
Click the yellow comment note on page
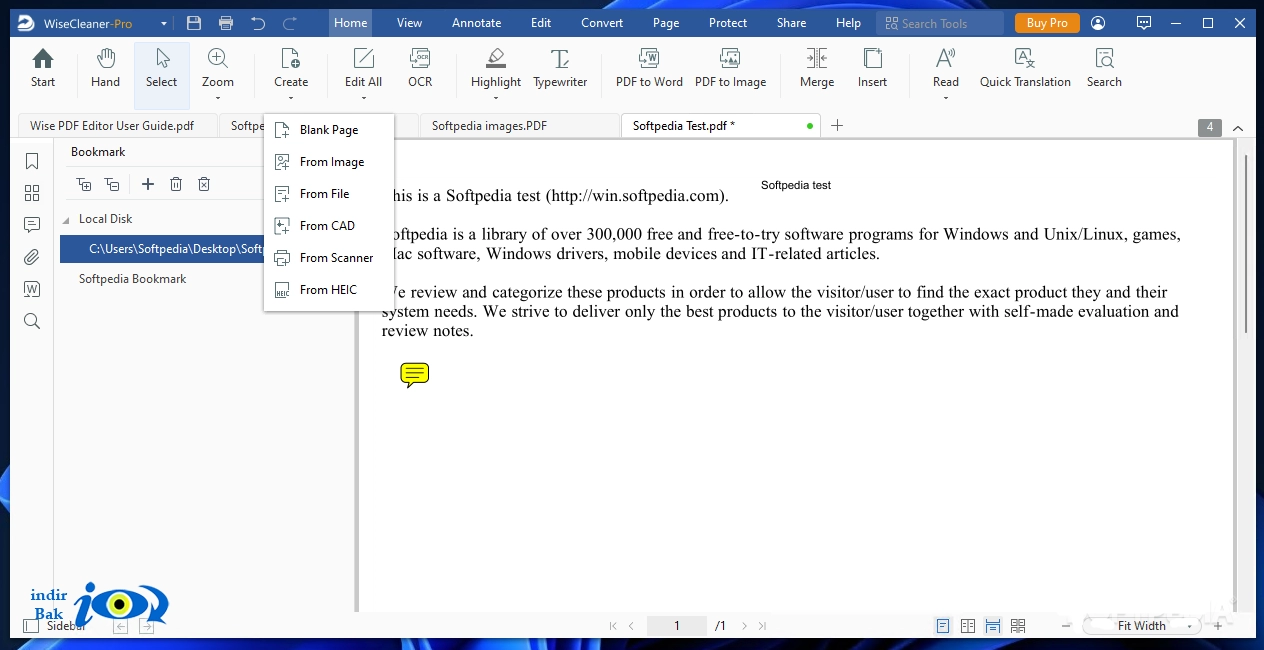point(414,375)
